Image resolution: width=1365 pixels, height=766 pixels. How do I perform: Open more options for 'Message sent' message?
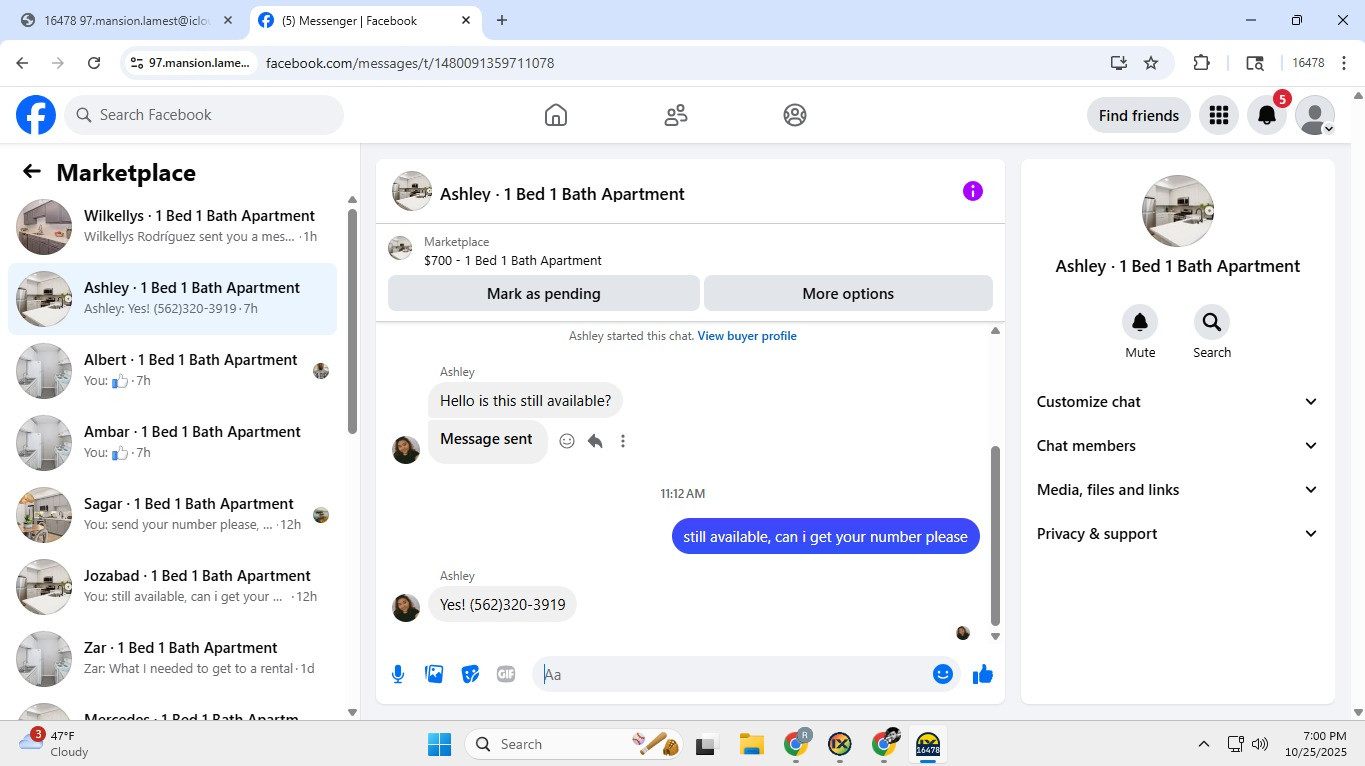(623, 441)
